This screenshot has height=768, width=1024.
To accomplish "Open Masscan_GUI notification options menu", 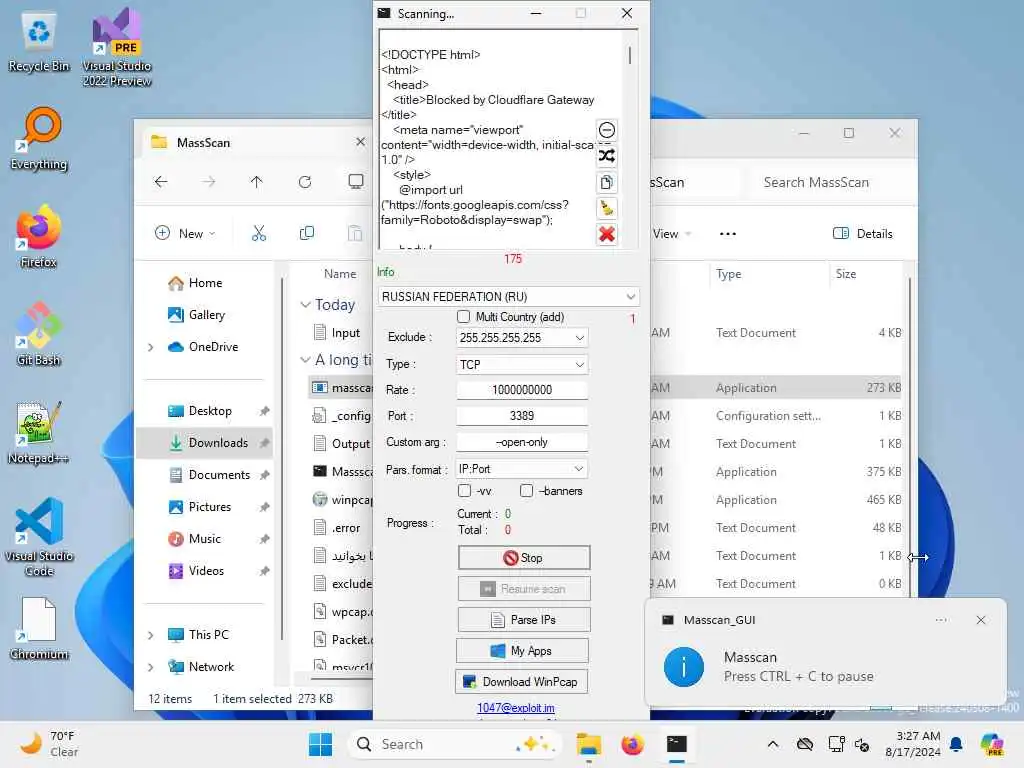I will pos(941,620).
